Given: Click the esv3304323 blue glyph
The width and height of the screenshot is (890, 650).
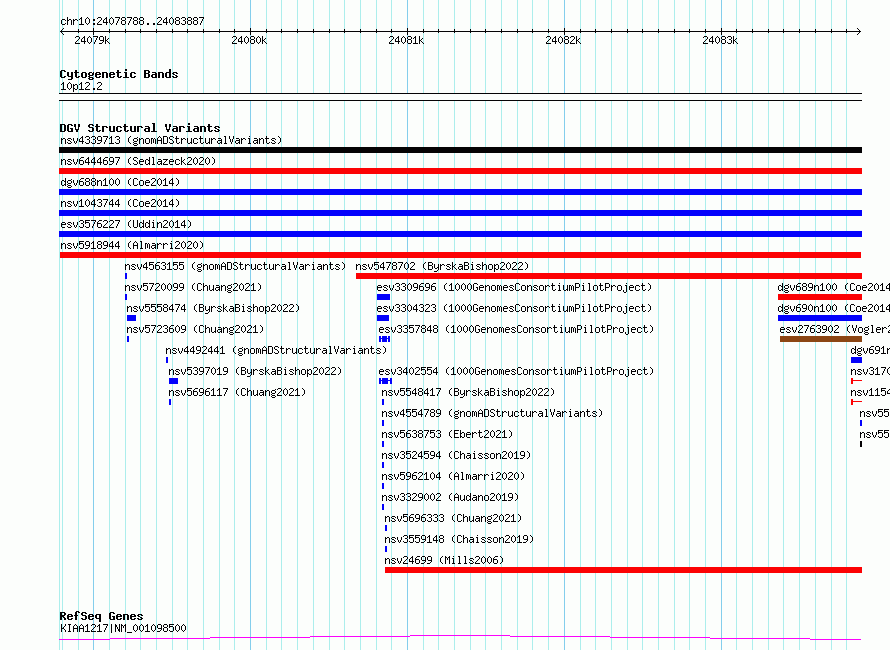Looking at the screenshot, I should pyautogui.click(x=383, y=318).
